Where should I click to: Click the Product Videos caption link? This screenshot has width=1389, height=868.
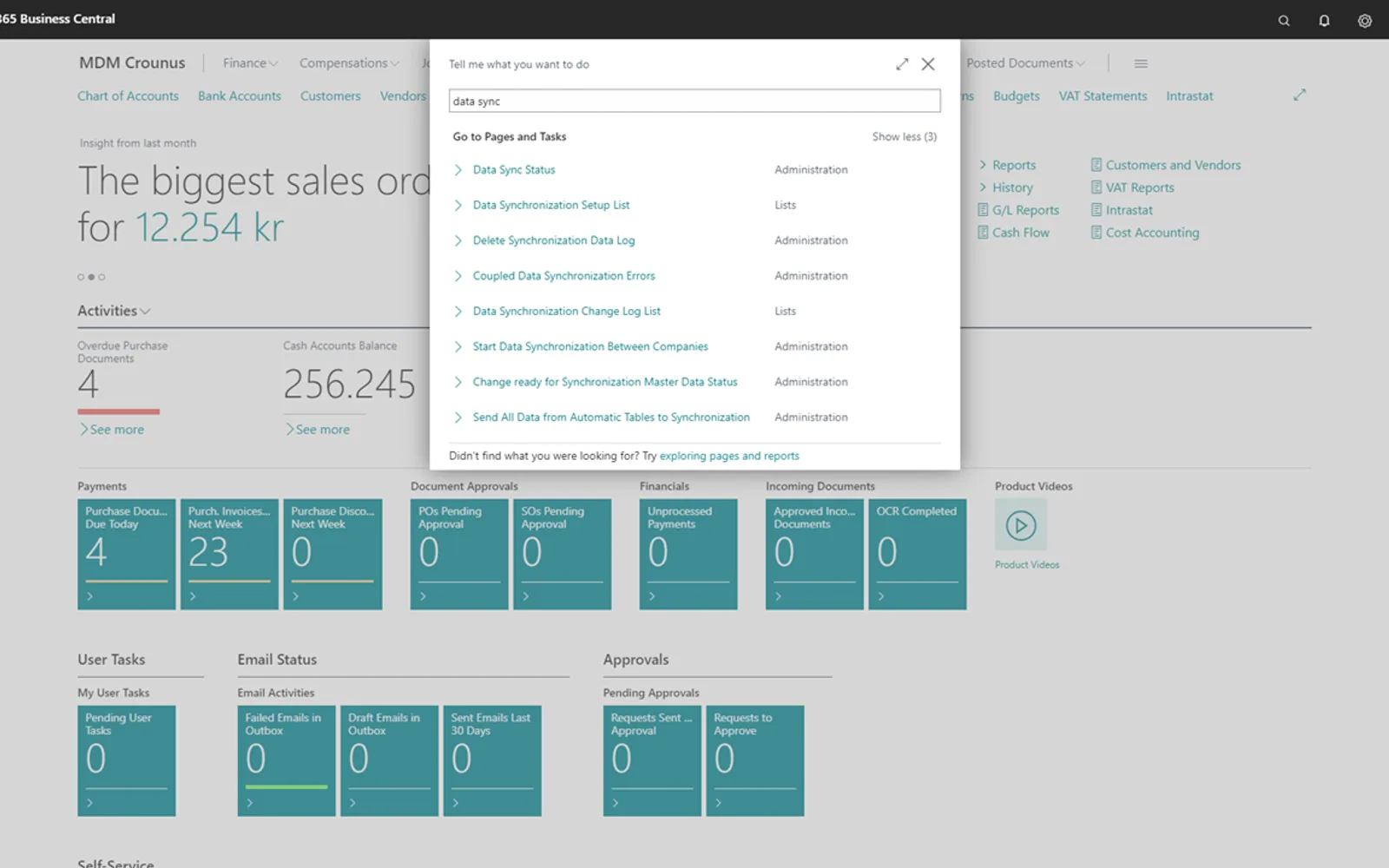pyautogui.click(x=1027, y=565)
